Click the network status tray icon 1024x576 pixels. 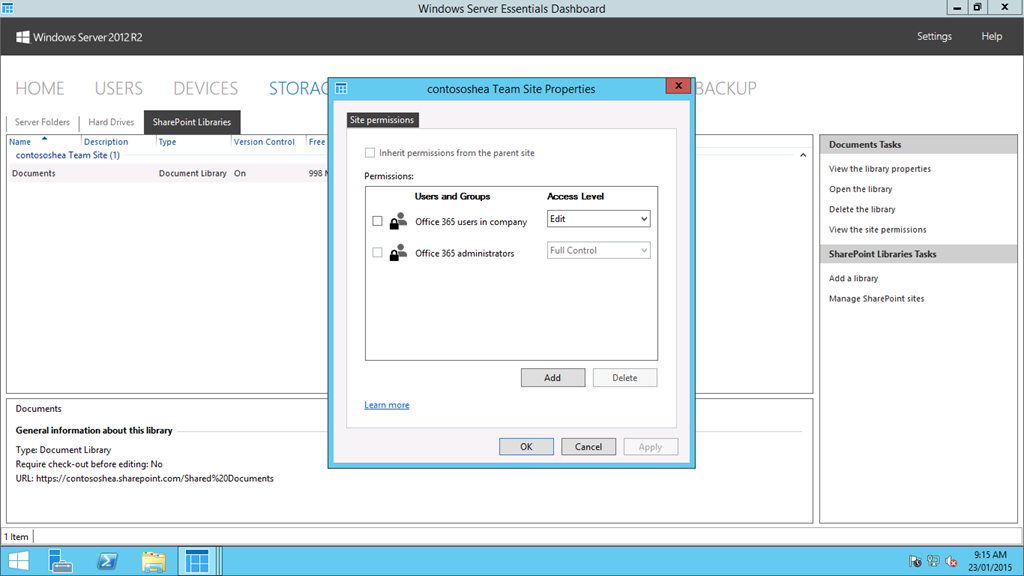click(x=932, y=561)
